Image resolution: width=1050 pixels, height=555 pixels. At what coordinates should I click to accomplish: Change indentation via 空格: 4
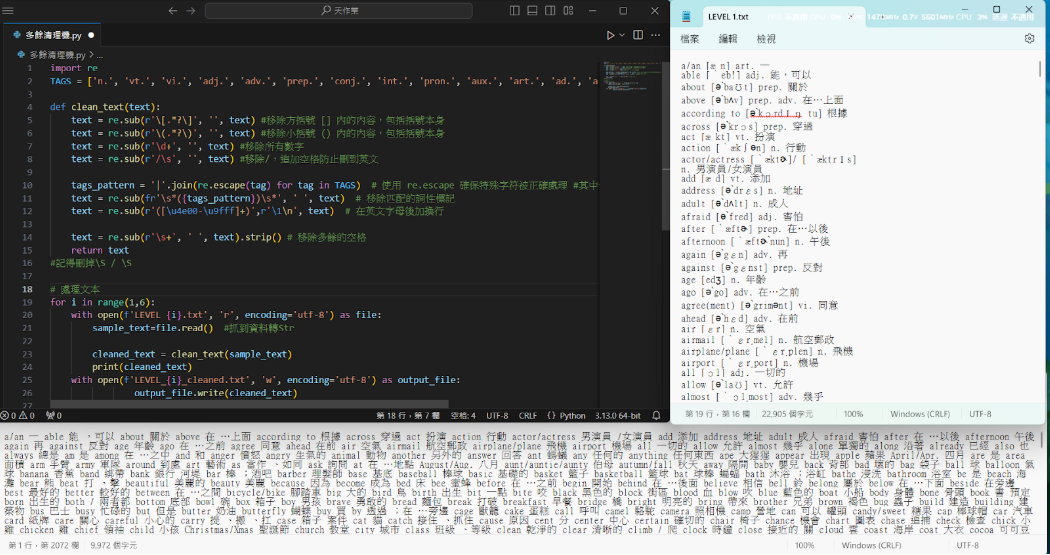tap(463, 416)
